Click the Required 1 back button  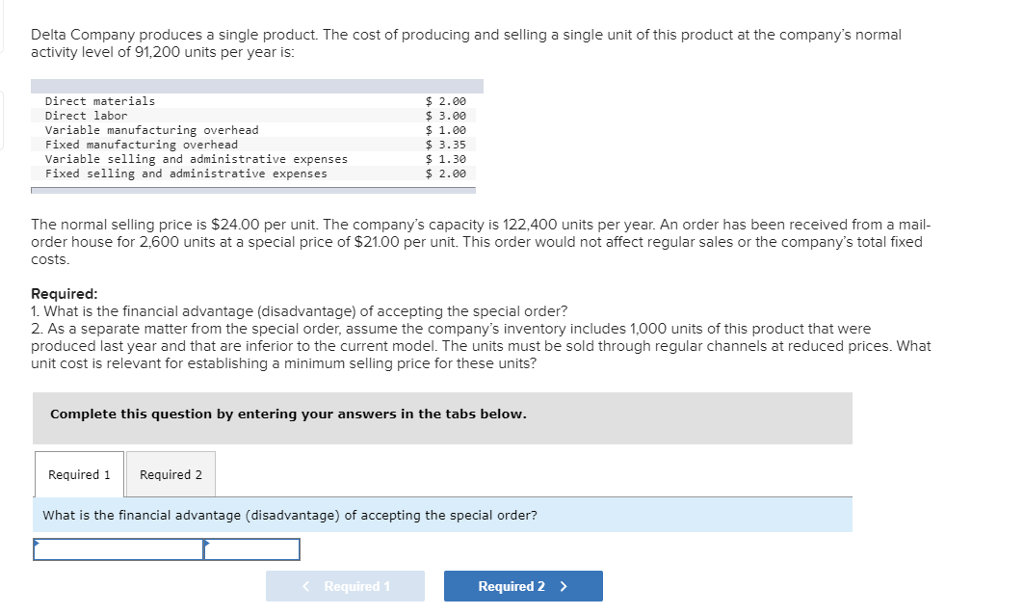(345, 586)
